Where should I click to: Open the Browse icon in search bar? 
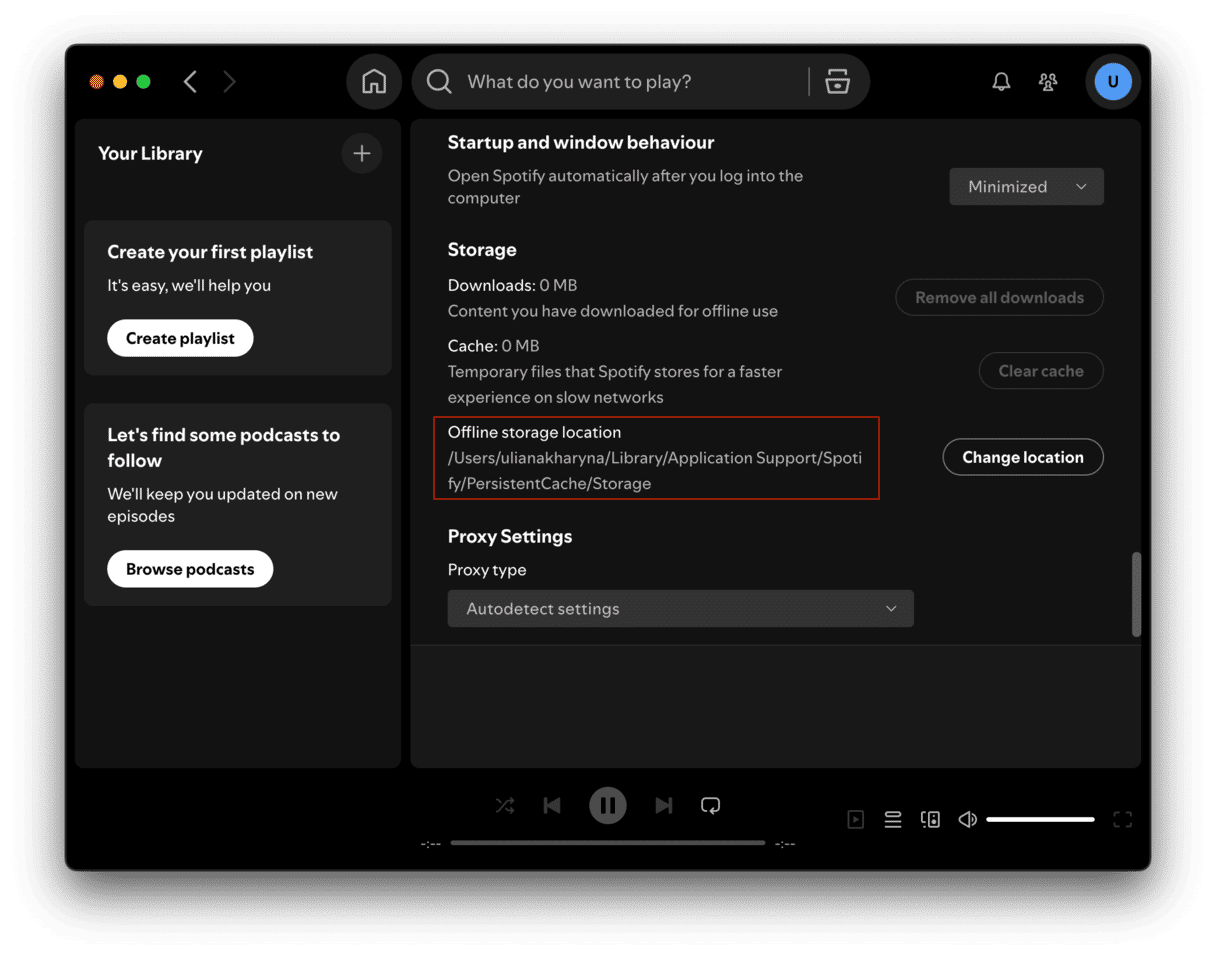pos(837,82)
